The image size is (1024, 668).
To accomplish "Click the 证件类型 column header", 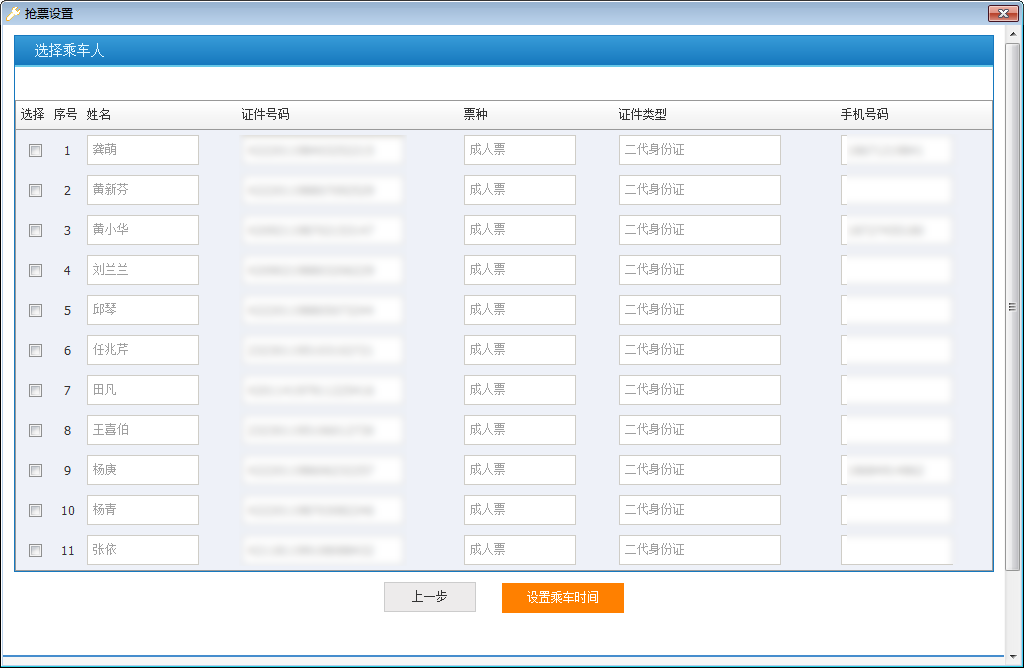I will point(643,114).
